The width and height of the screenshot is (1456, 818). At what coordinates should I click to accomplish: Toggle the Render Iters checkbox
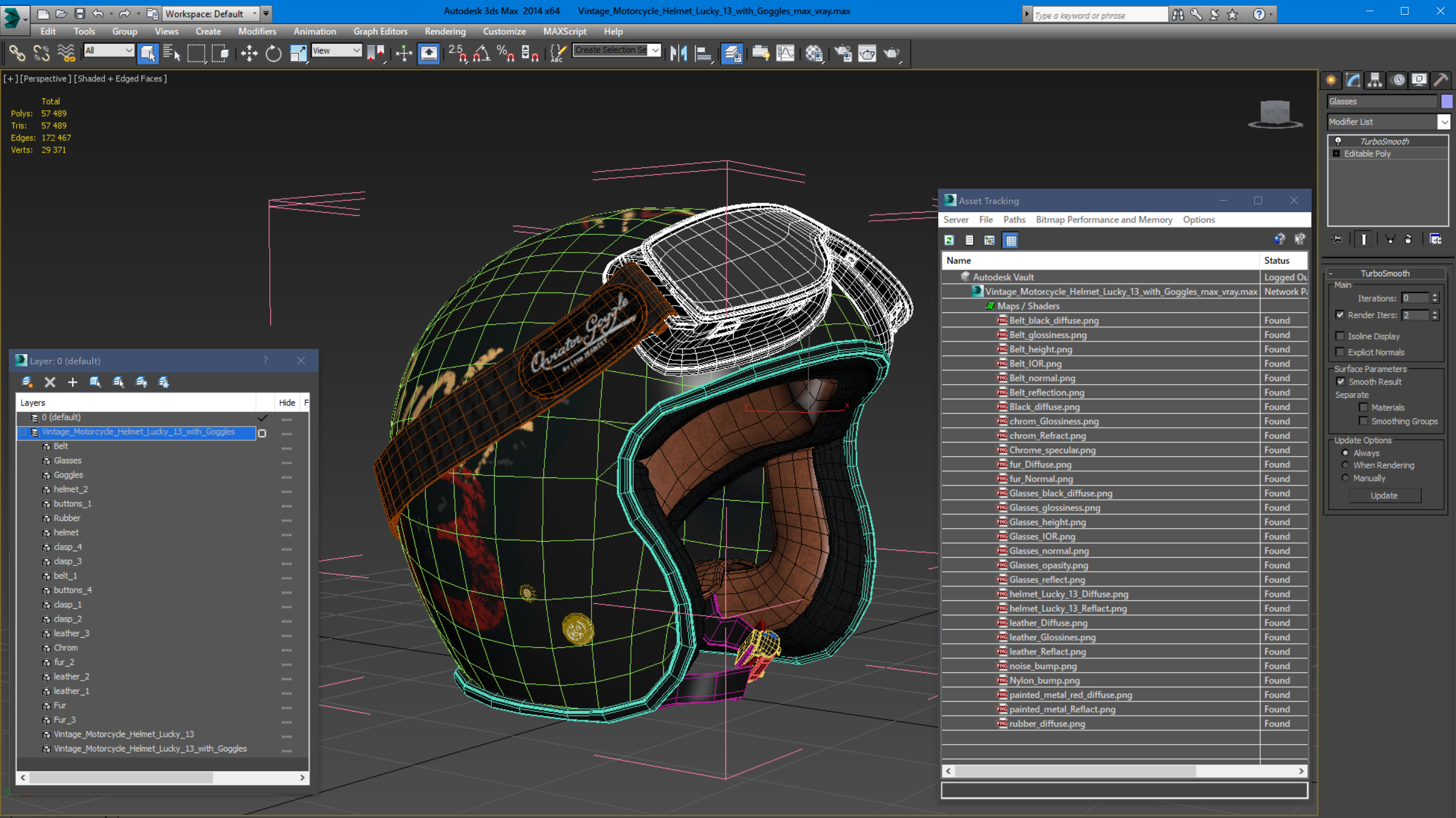pos(1340,315)
